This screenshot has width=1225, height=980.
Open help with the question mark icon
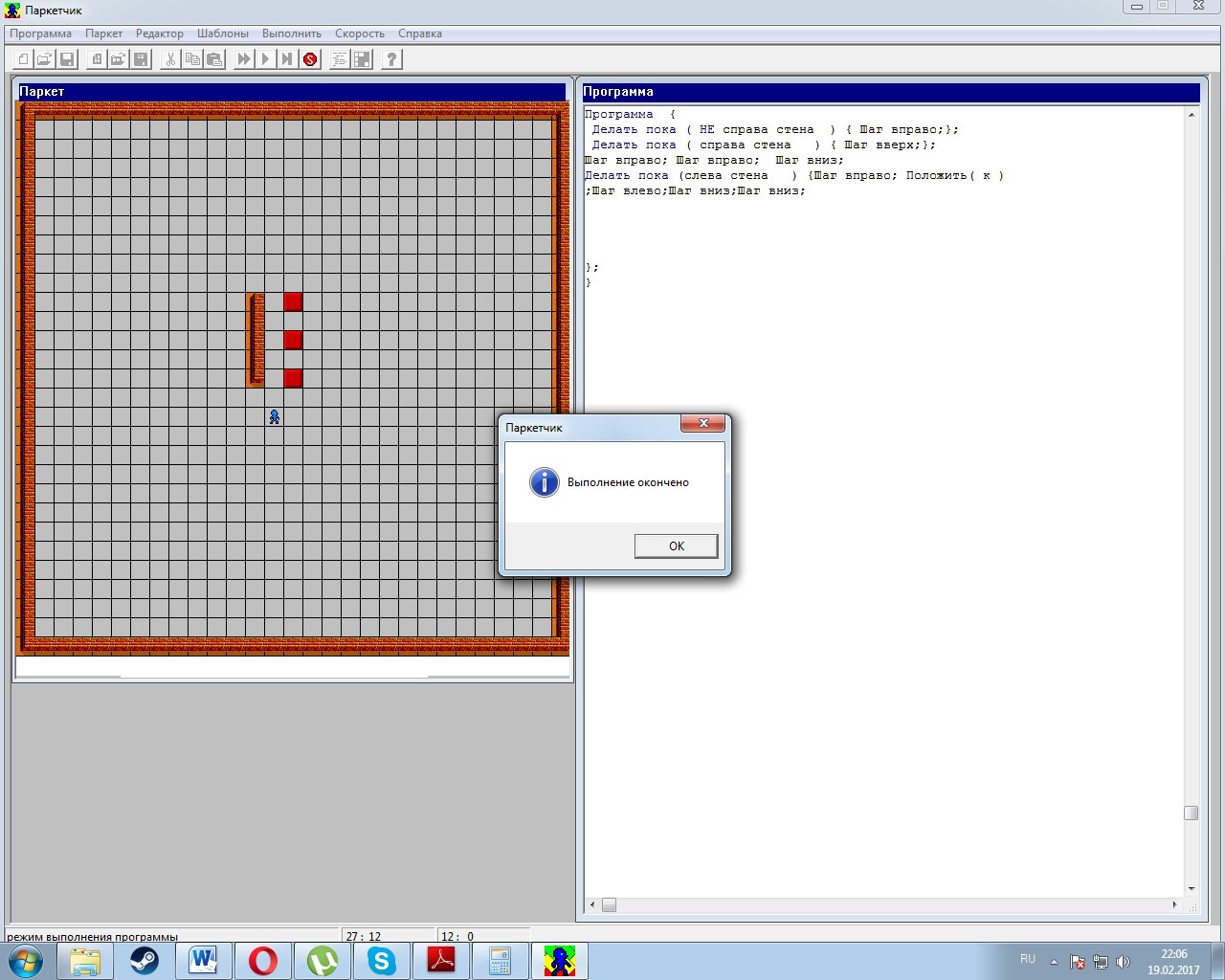pyautogui.click(x=391, y=59)
